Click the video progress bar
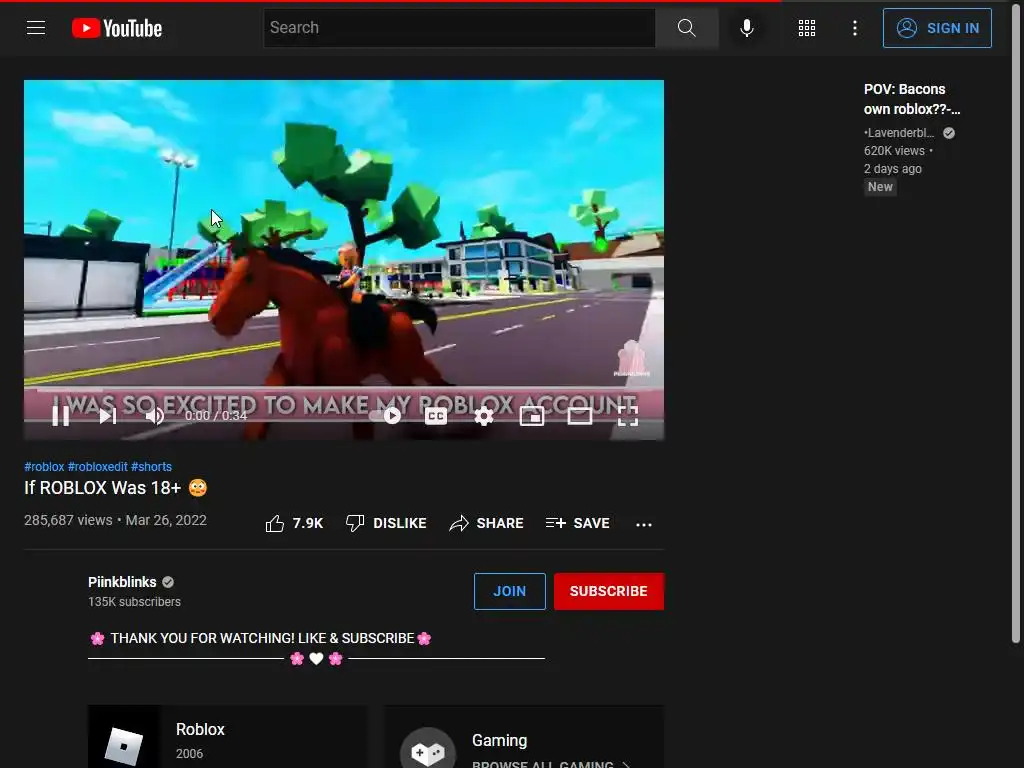The width and height of the screenshot is (1024, 768). pos(344,391)
